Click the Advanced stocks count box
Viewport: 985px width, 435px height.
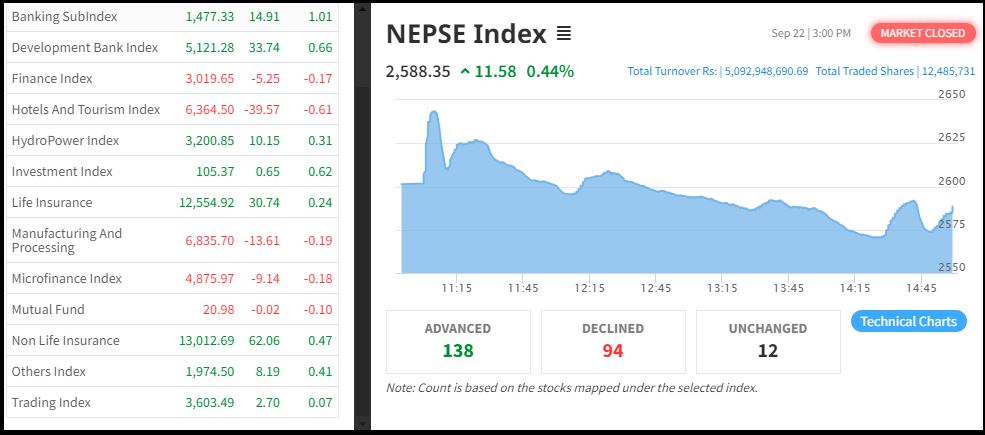458,341
